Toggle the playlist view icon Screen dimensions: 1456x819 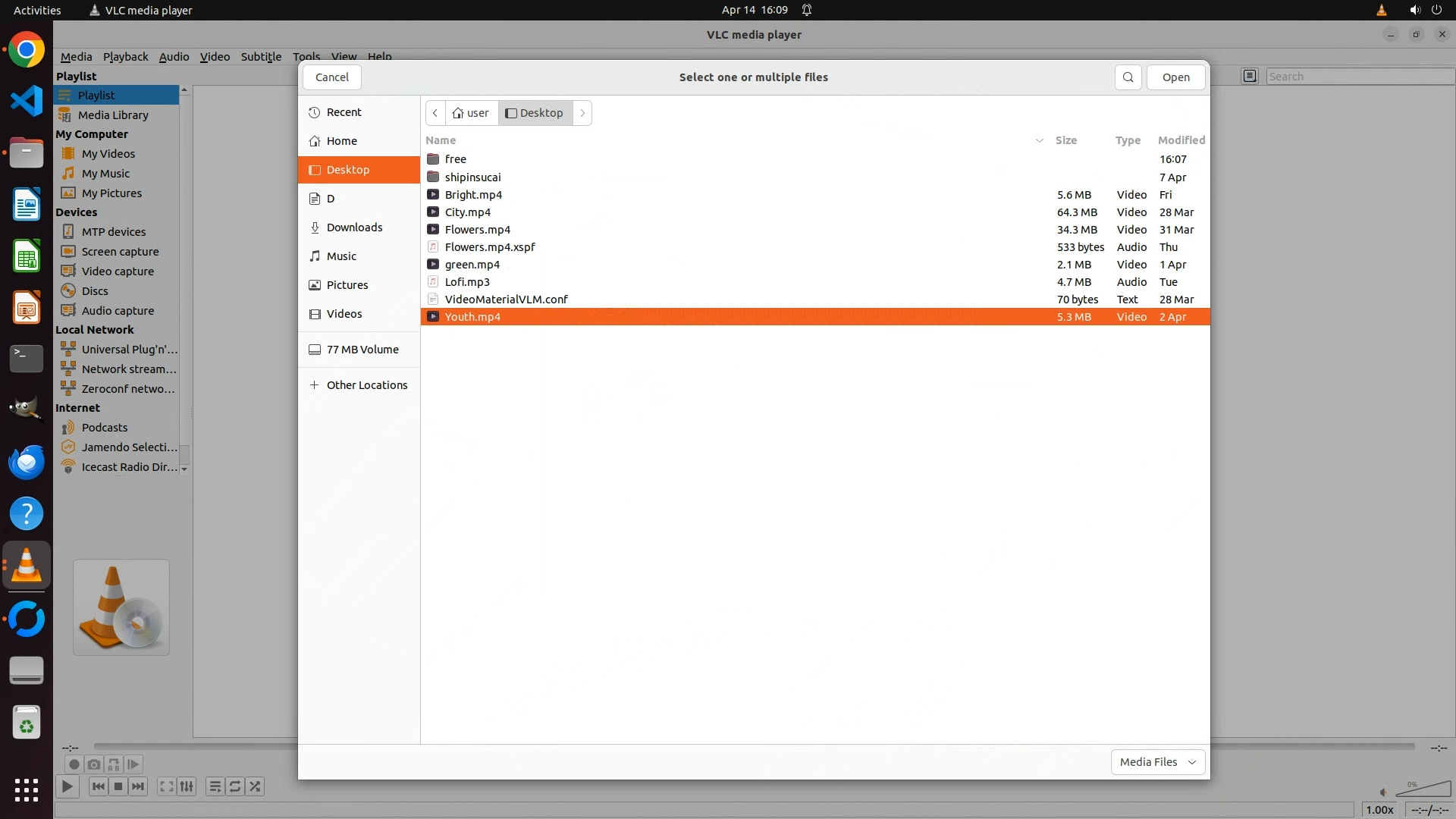point(215,786)
